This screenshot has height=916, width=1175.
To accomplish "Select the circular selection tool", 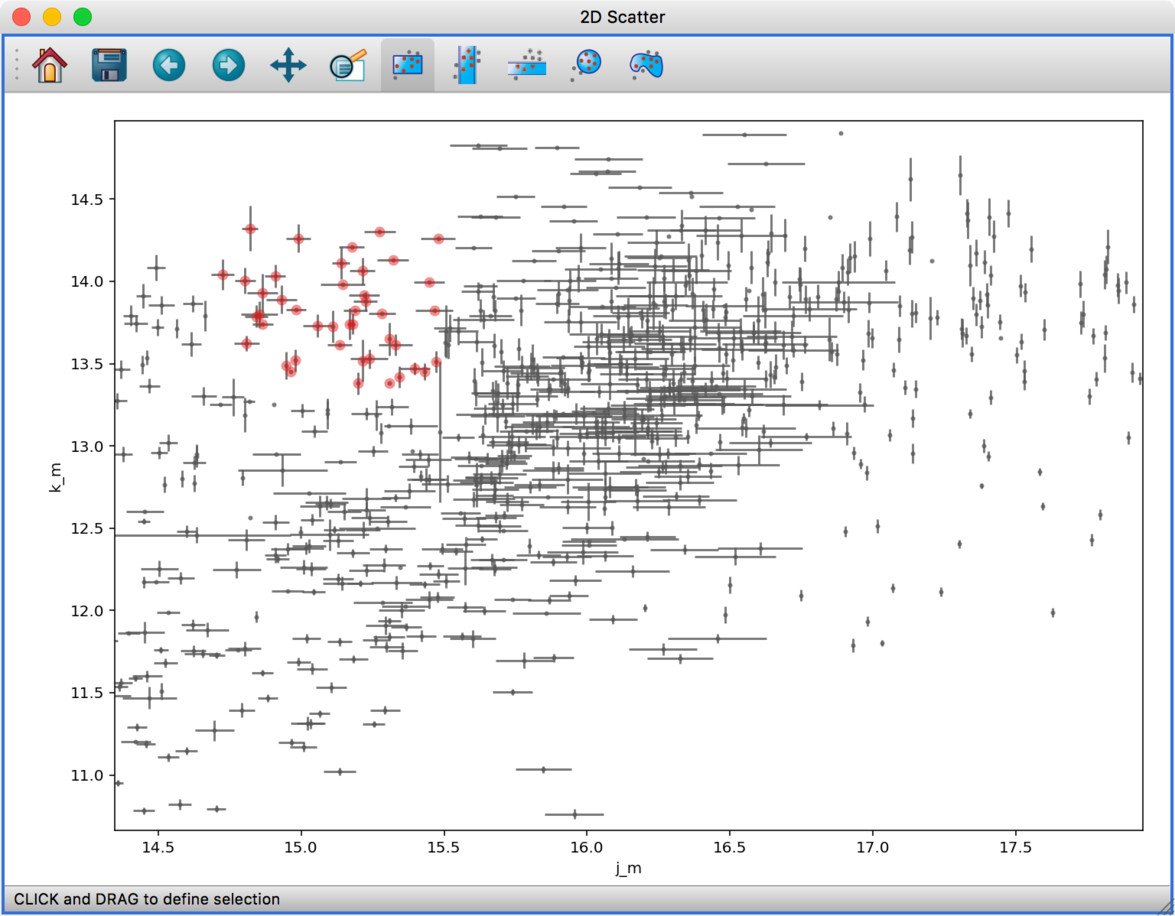I will [x=586, y=65].
